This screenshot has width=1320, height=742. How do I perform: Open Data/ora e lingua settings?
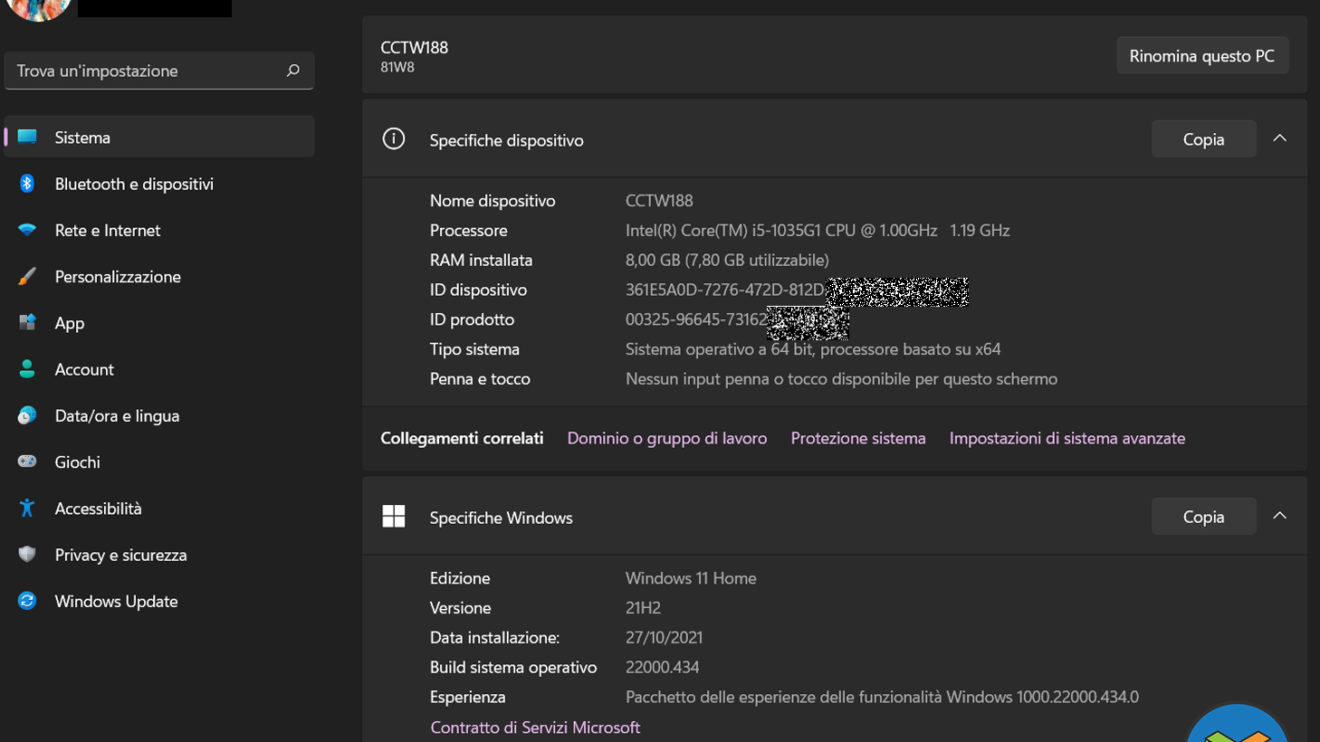[x=116, y=416]
